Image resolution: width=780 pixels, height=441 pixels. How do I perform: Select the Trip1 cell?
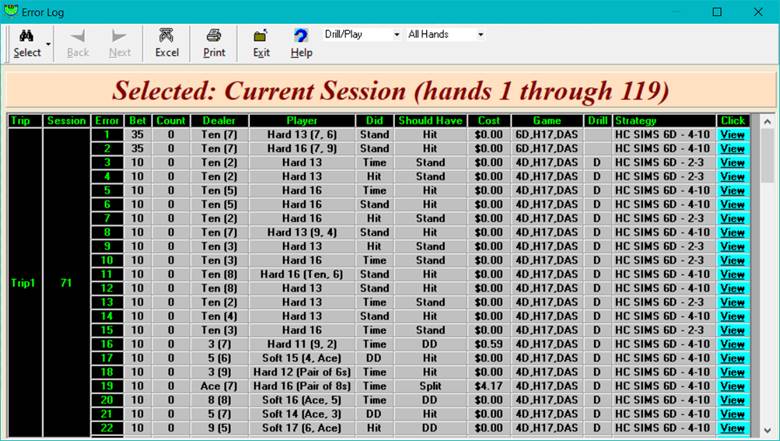click(25, 282)
